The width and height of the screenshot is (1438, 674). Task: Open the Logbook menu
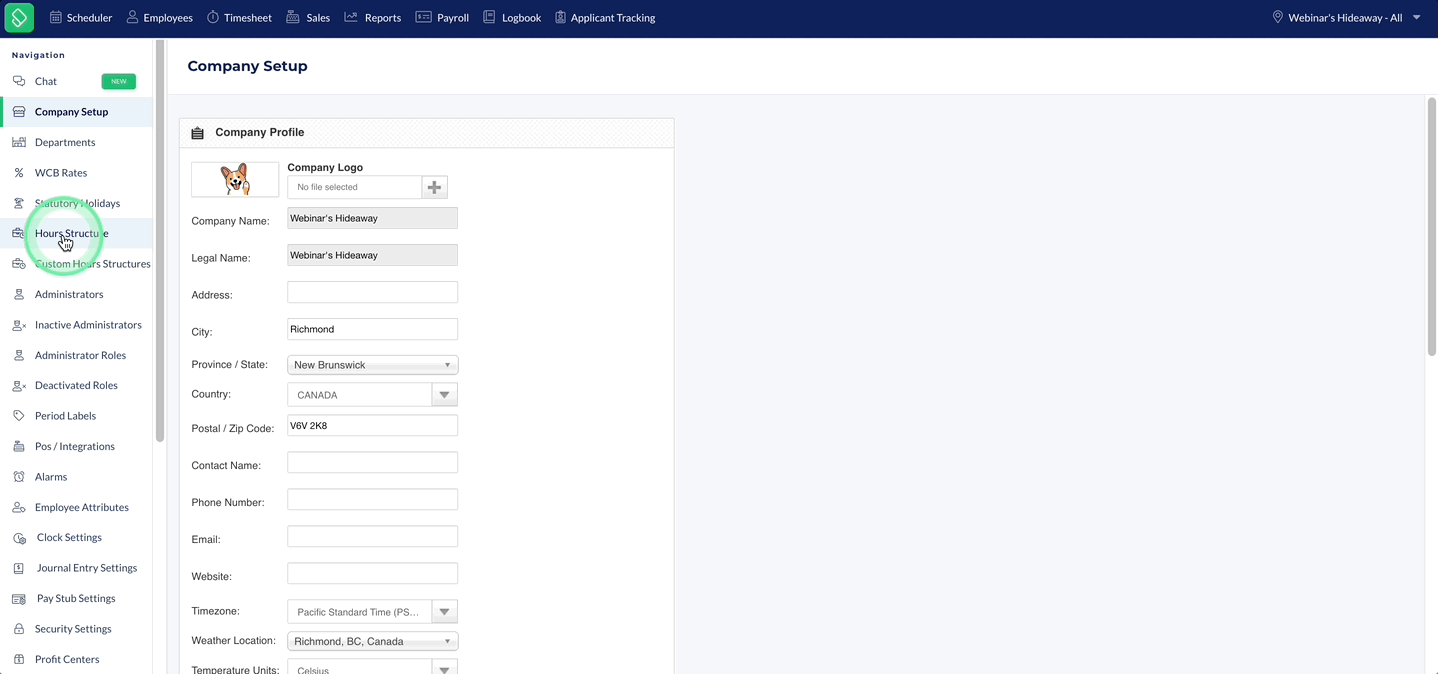click(512, 17)
